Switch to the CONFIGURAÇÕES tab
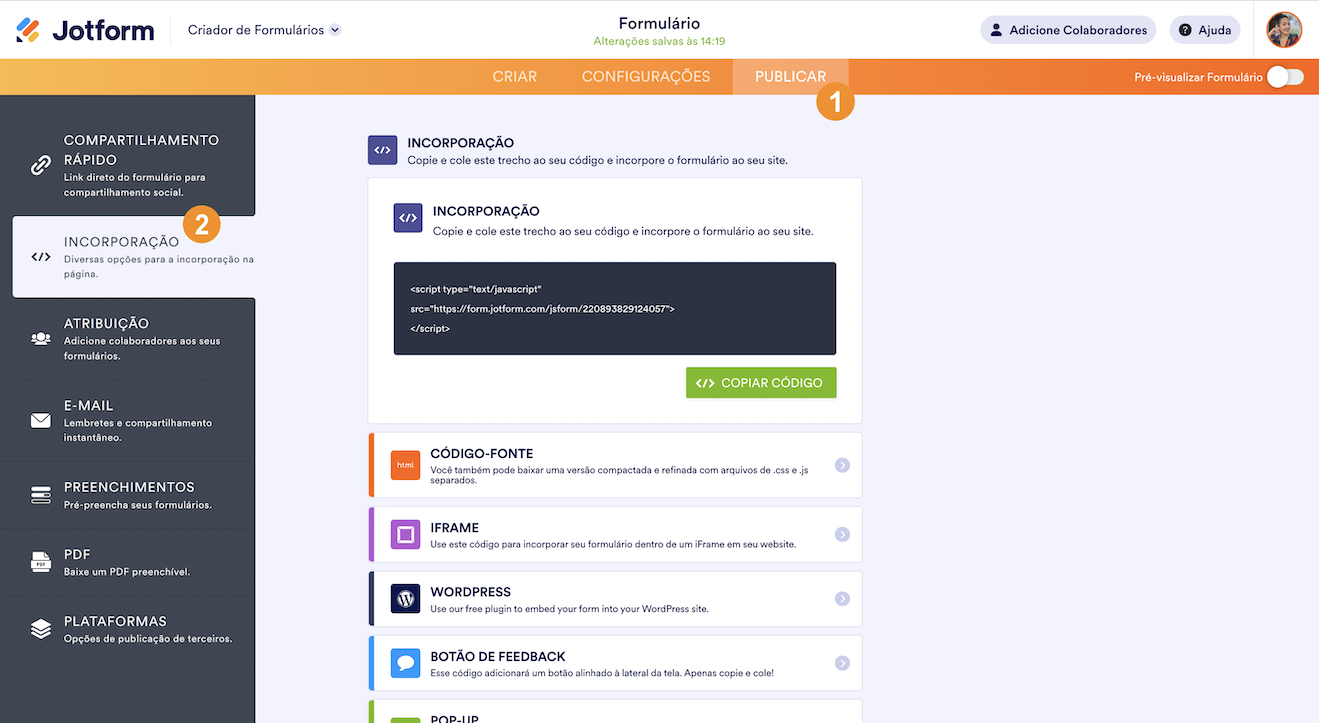Image resolution: width=1319 pixels, height=723 pixels. (646, 77)
